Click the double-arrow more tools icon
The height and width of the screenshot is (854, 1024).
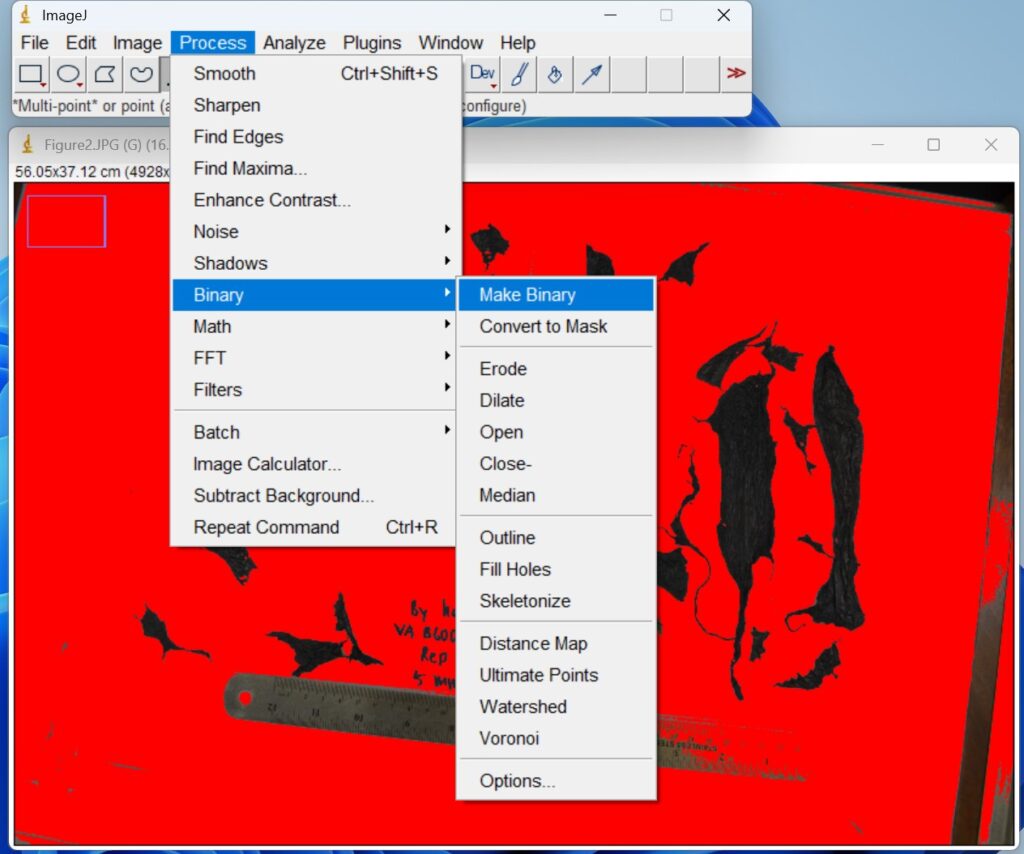pyautogui.click(x=736, y=74)
